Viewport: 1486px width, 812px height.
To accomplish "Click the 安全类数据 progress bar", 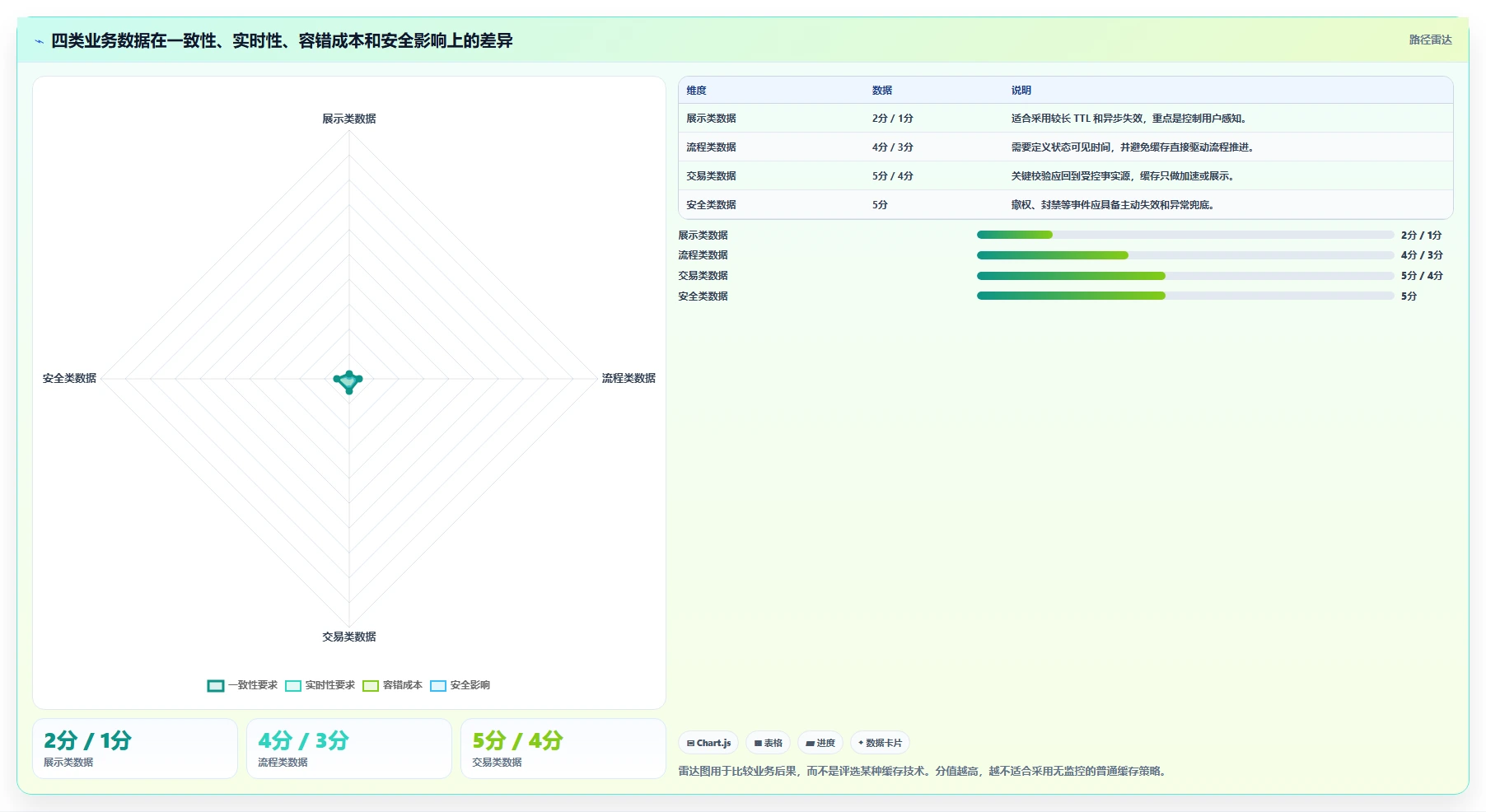I will point(1185,296).
